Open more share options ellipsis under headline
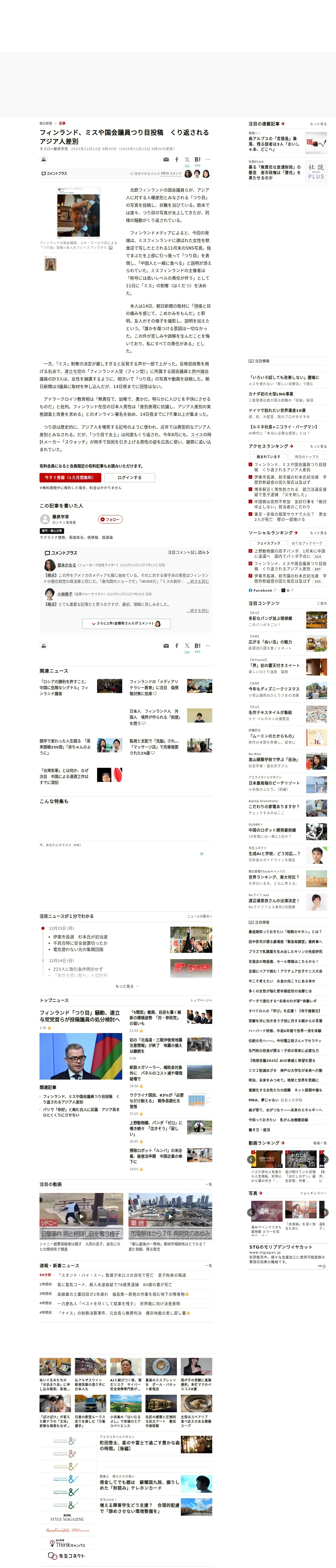The width and height of the screenshot is (336, 1568). point(208,159)
